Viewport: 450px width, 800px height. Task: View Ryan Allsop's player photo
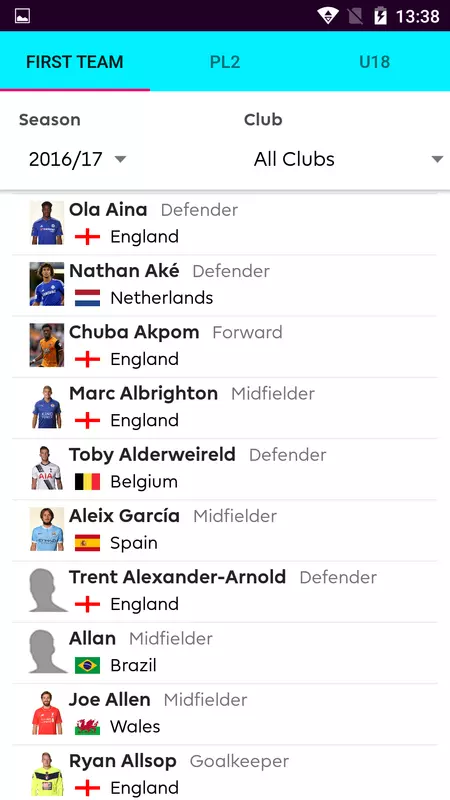click(x=47, y=774)
